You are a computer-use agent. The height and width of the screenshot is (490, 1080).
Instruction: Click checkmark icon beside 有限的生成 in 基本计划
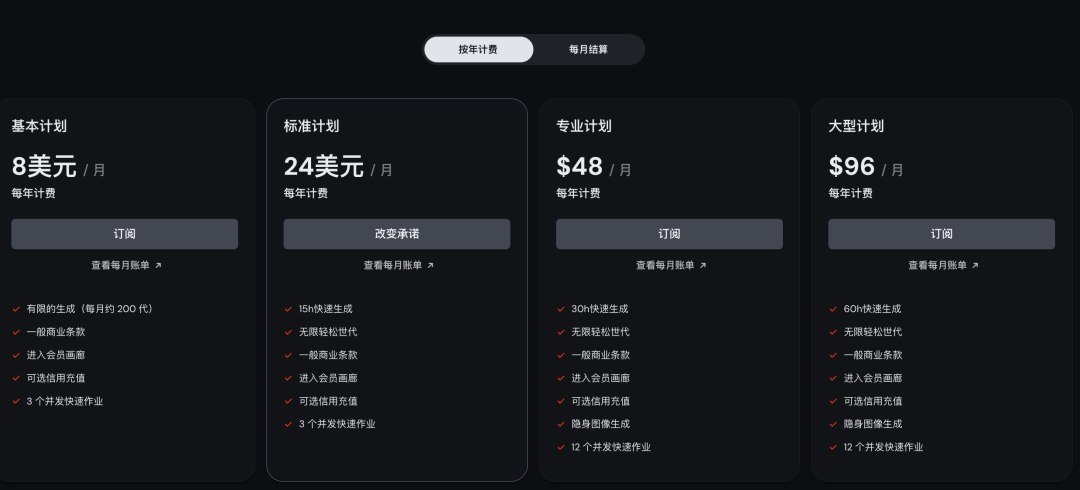coord(16,309)
